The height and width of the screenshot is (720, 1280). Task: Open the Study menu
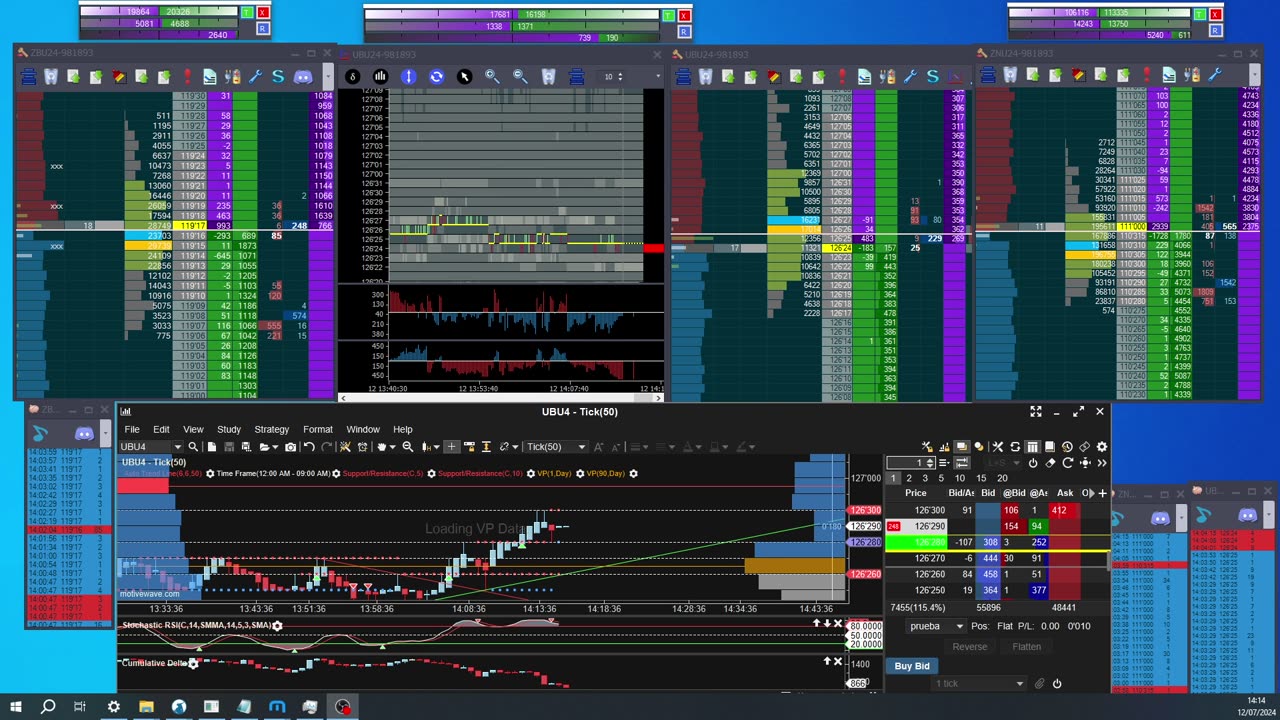229,429
